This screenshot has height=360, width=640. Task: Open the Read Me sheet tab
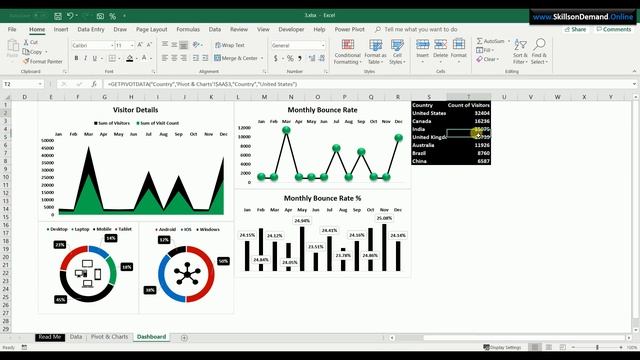click(50, 337)
